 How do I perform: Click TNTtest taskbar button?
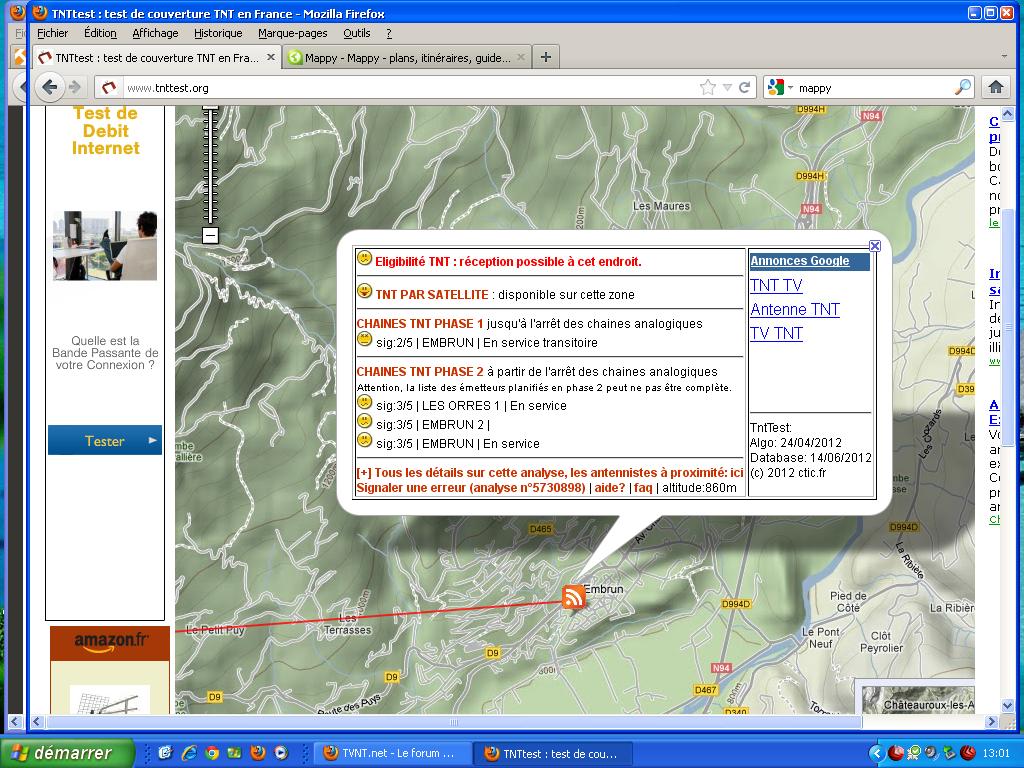(552, 753)
